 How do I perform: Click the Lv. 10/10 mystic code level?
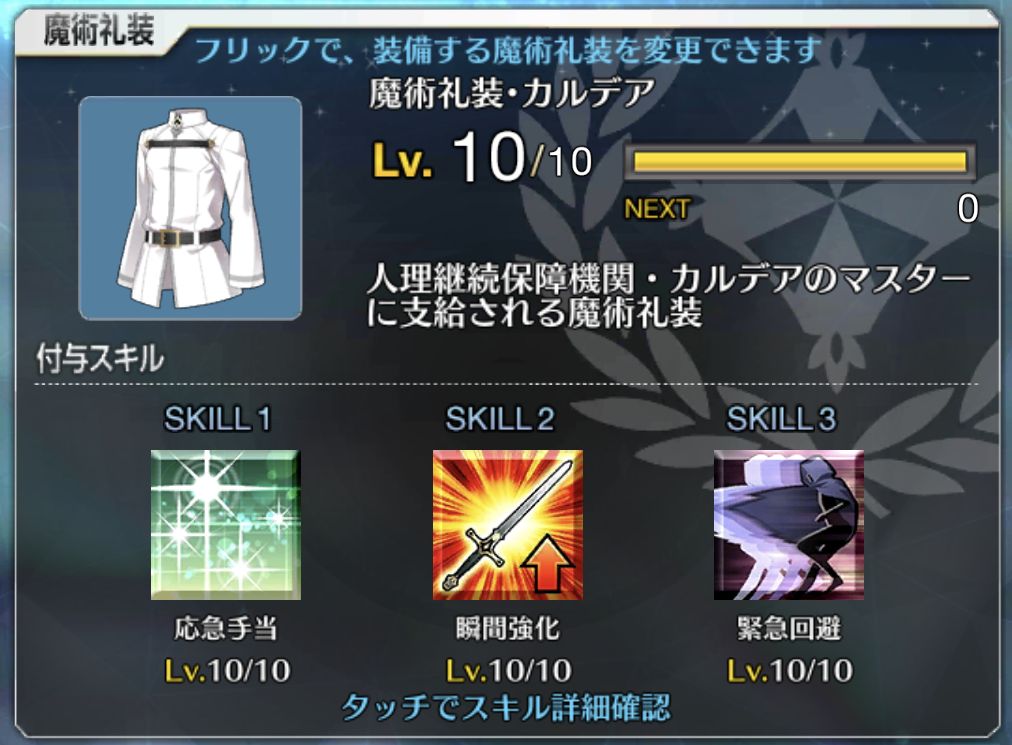(x=482, y=158)
